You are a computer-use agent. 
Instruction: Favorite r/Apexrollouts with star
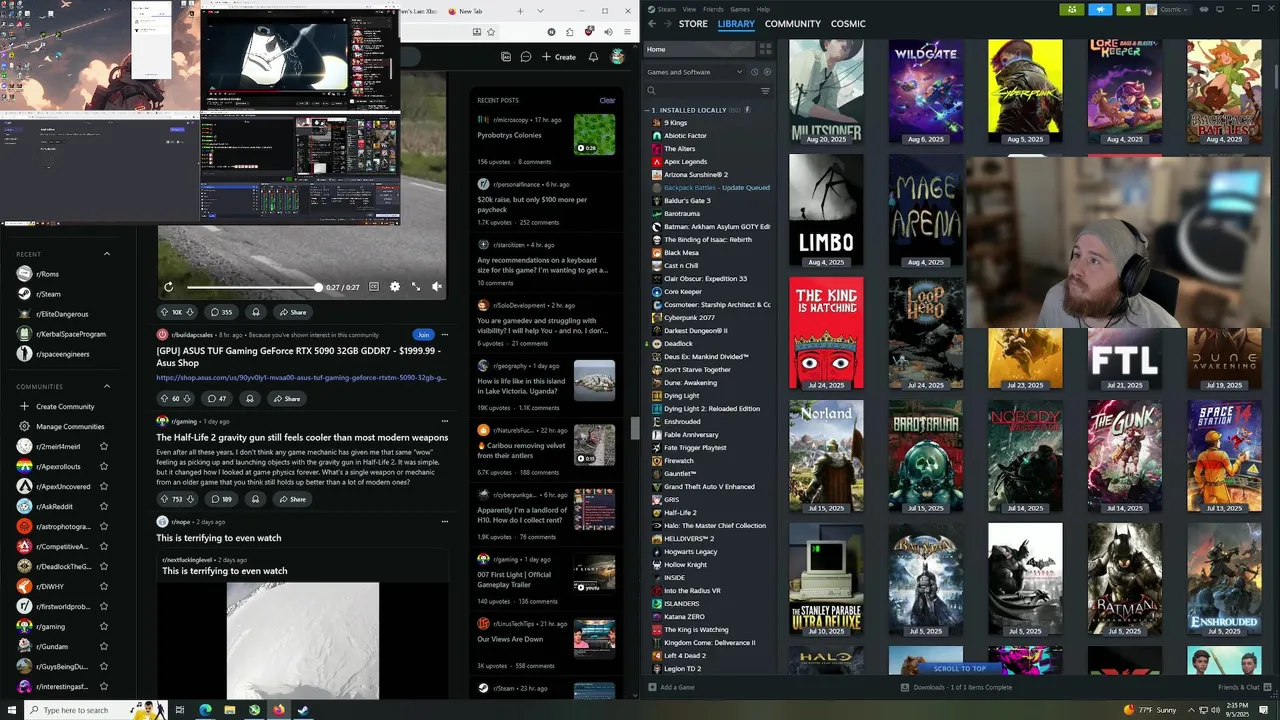tap(104, 467)
